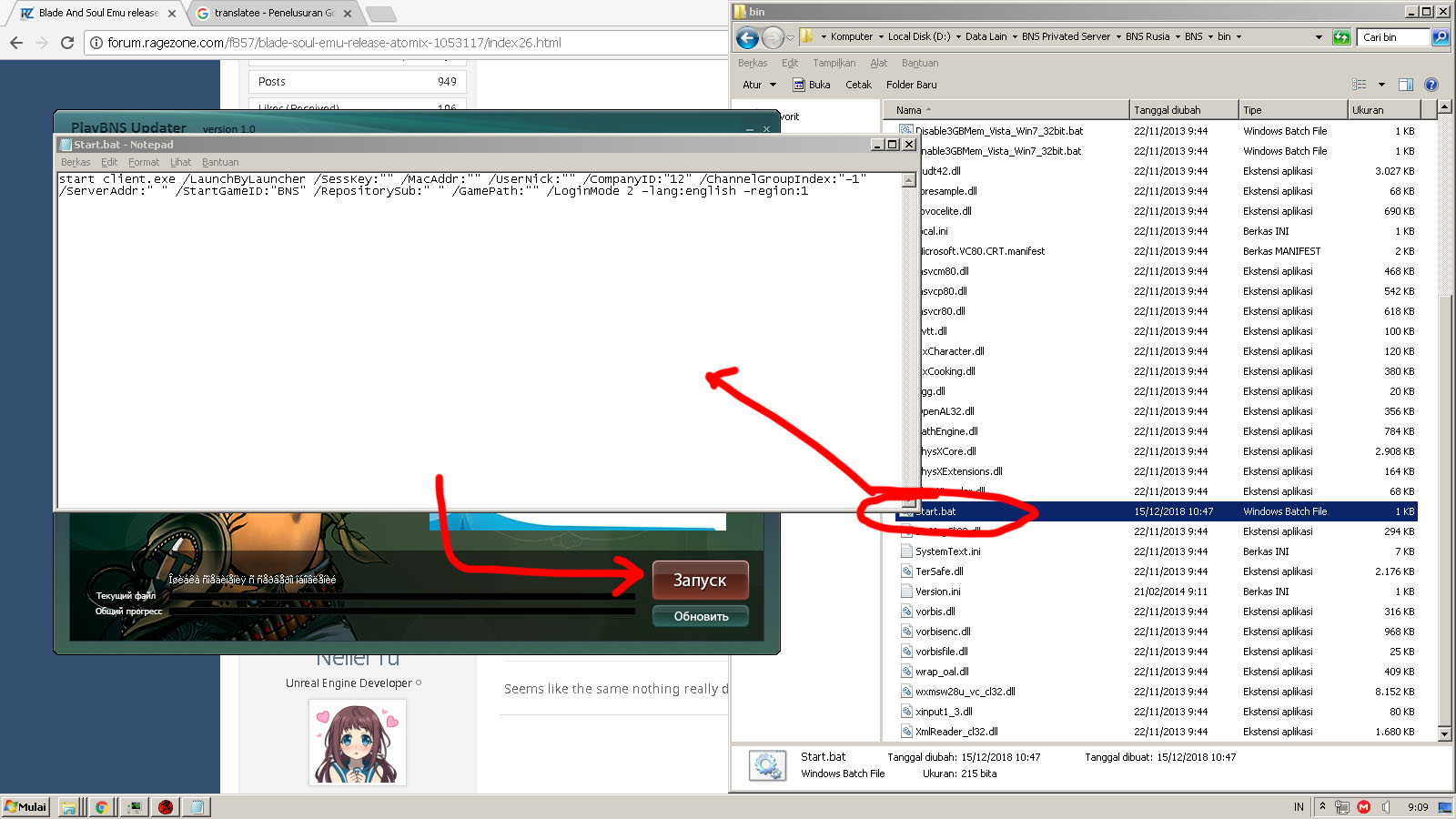This screenshot has height=819, width=1456.
Task: Sort files by Tanggal diubah column
Action: point(1184,110)
